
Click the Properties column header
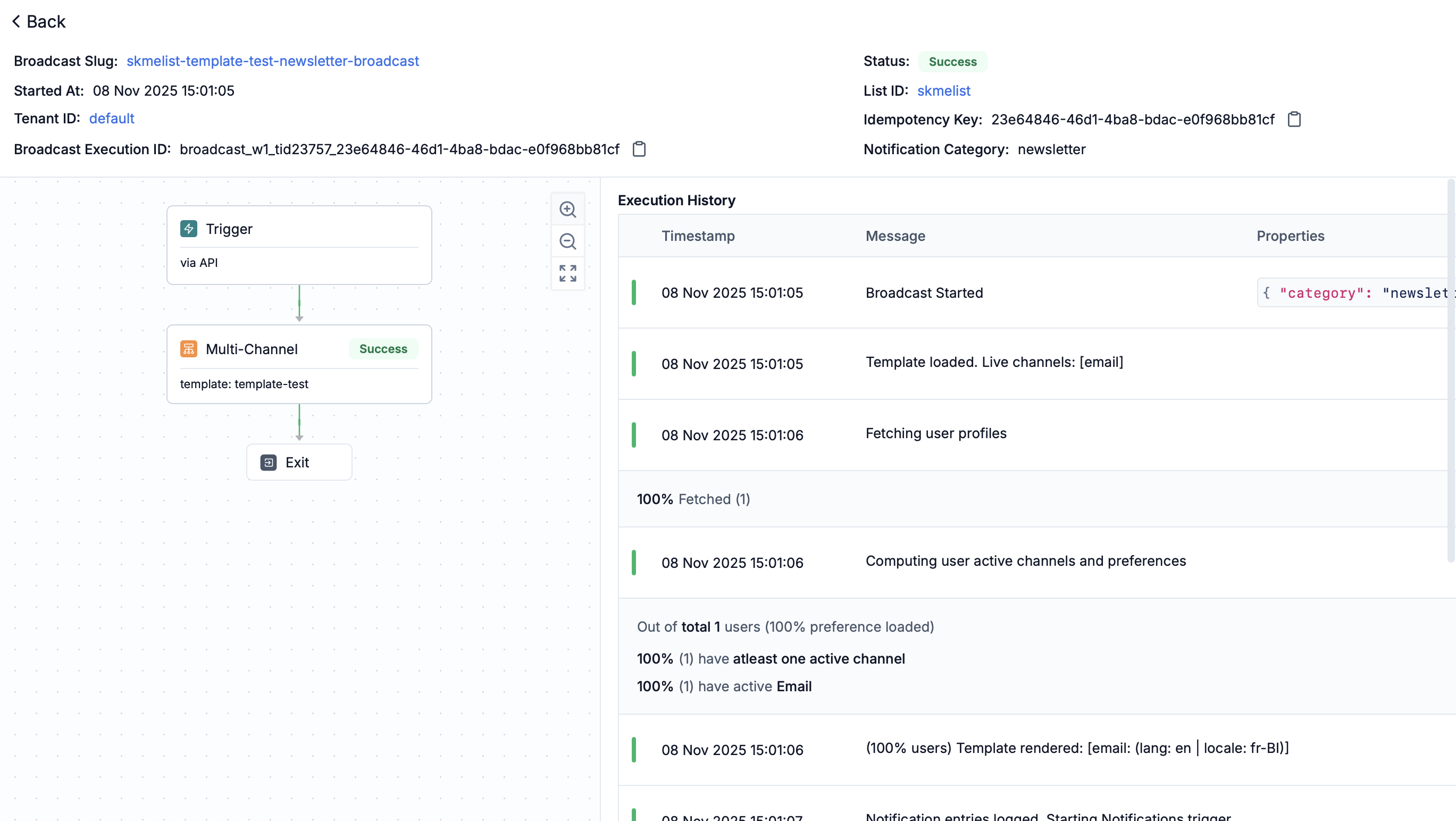[1290, 236]
